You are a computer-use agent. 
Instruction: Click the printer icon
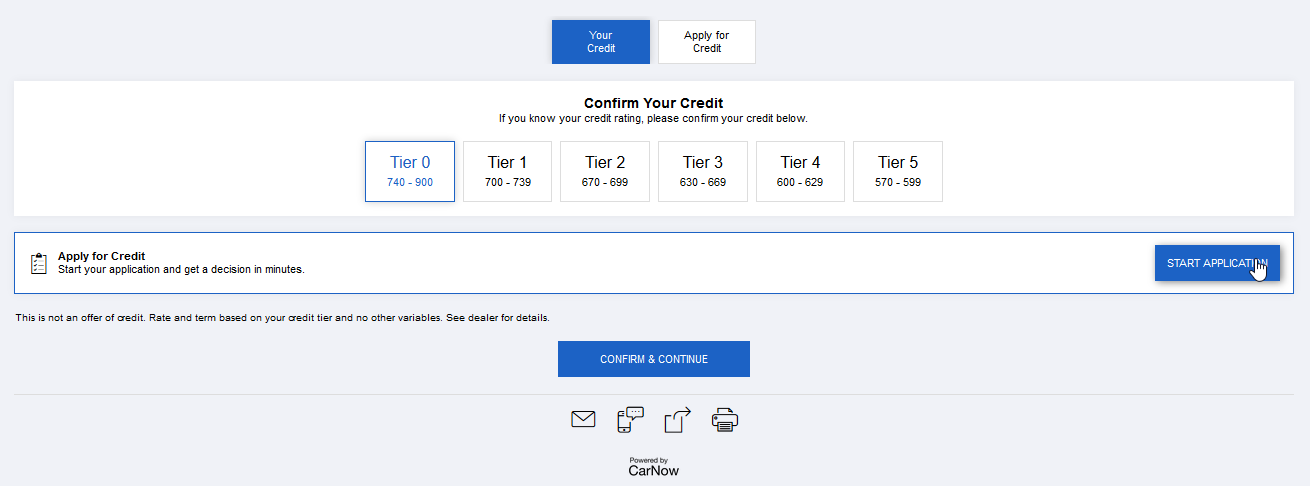pyautogui.click(x=725, y=419)
